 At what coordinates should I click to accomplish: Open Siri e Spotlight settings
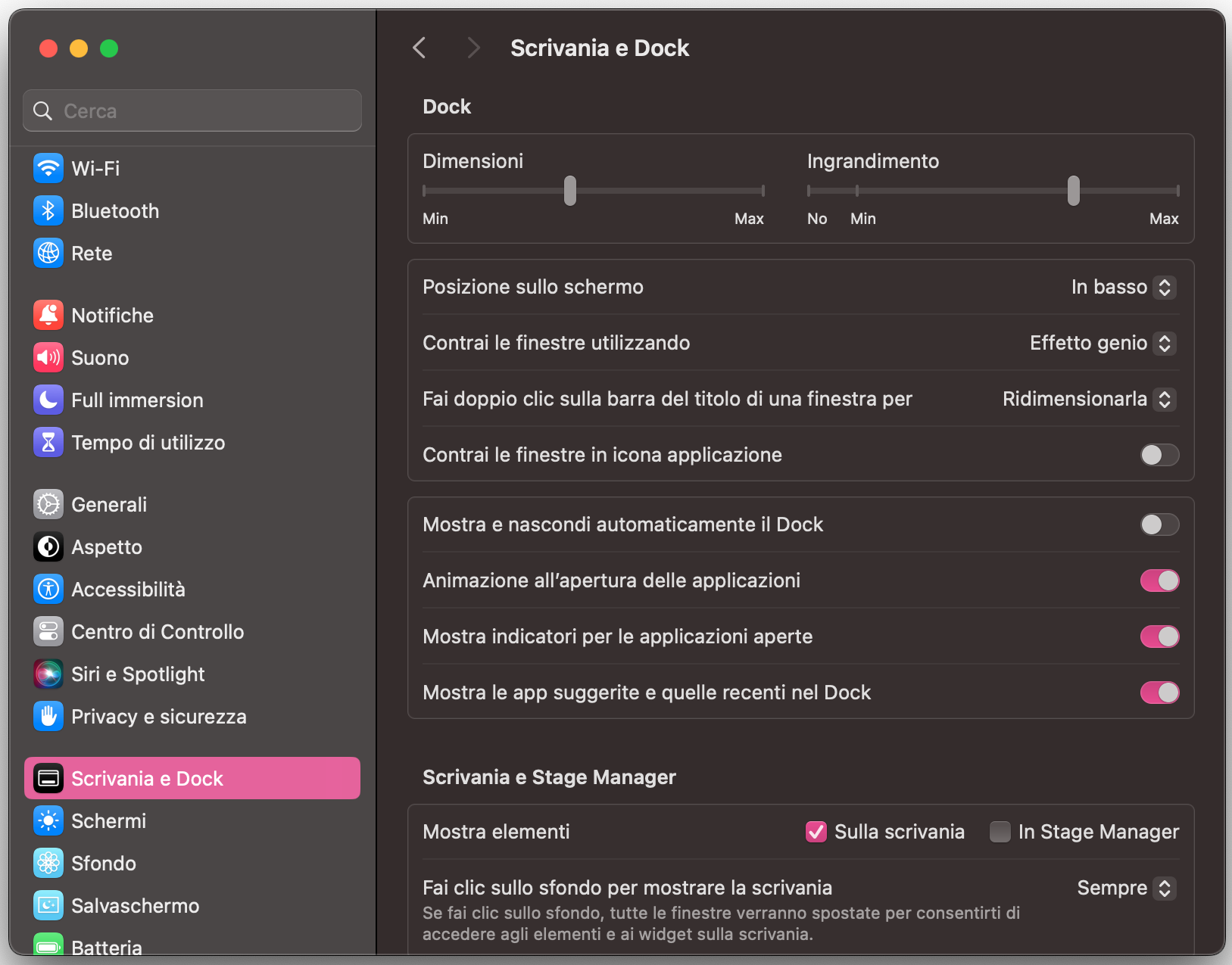click(138, 674)
